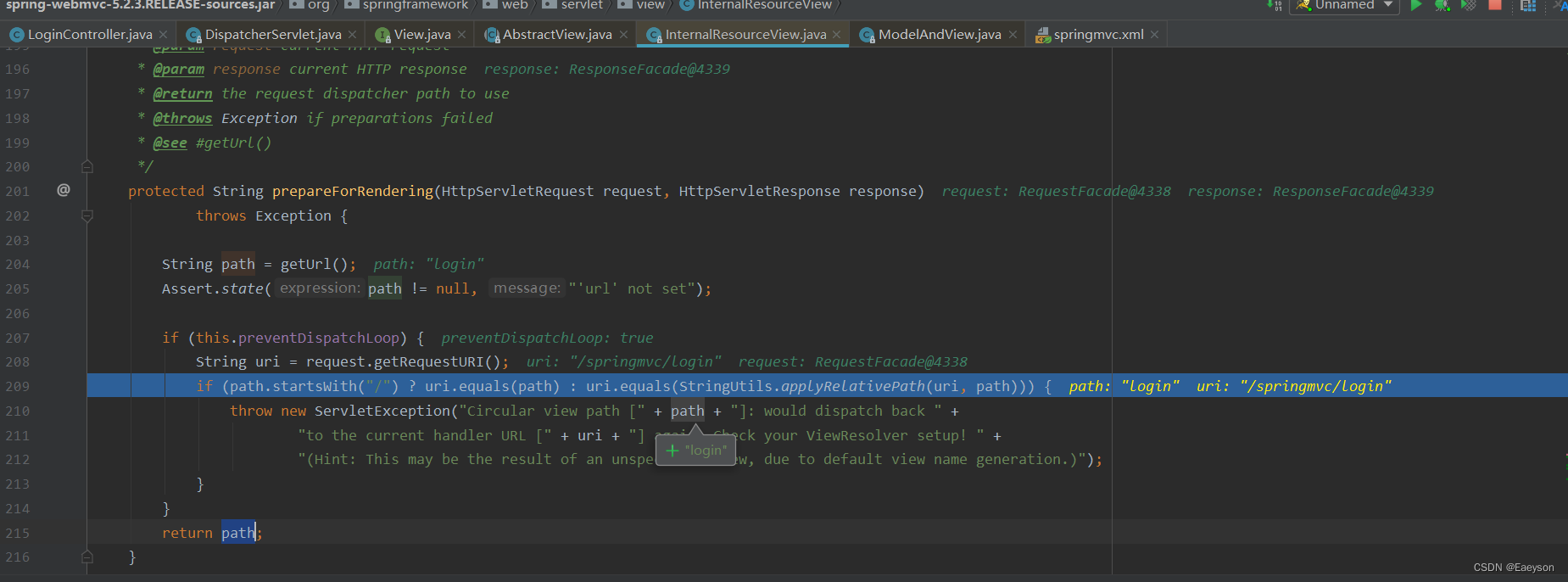Switch to AbstractView.java tab

pyautogui.click(x=557, y=34)
